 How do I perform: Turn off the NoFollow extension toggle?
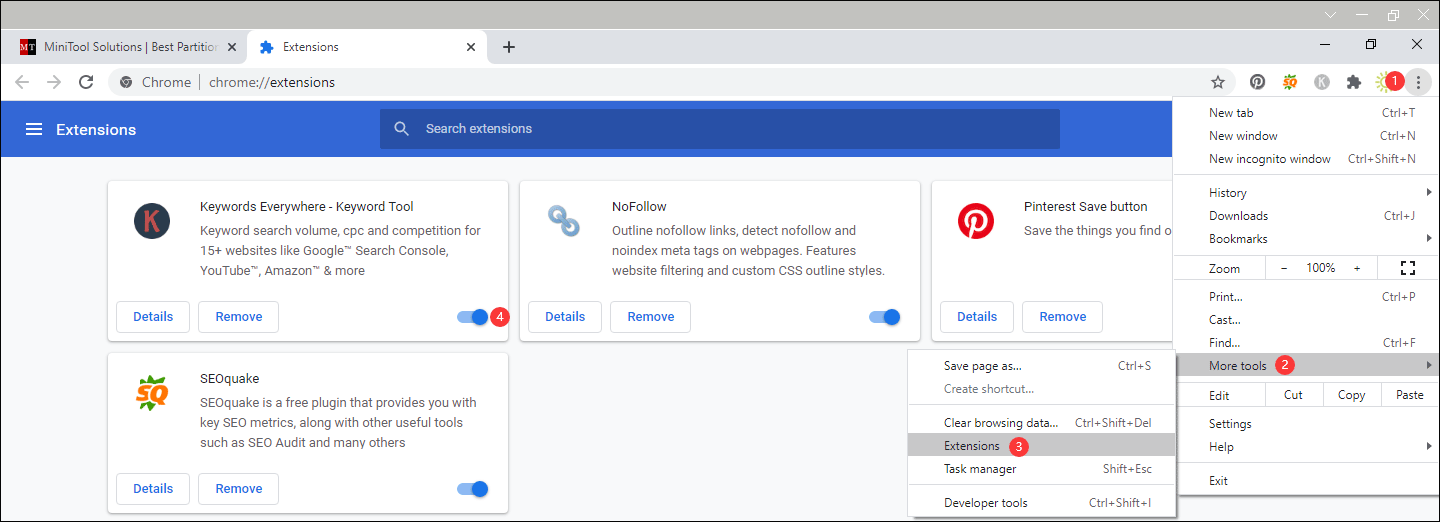(885, 317)
